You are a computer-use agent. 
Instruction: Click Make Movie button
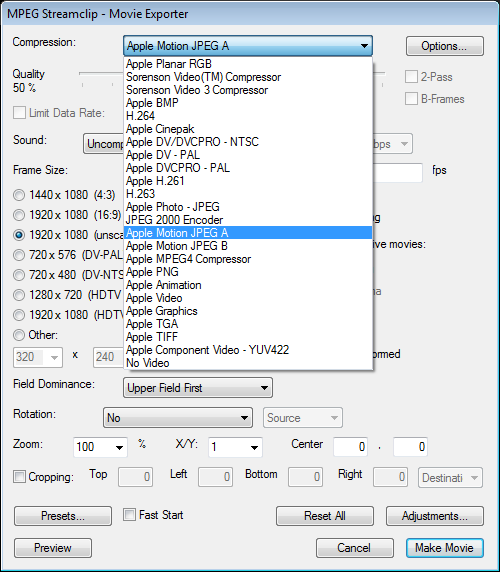(445, 548)
